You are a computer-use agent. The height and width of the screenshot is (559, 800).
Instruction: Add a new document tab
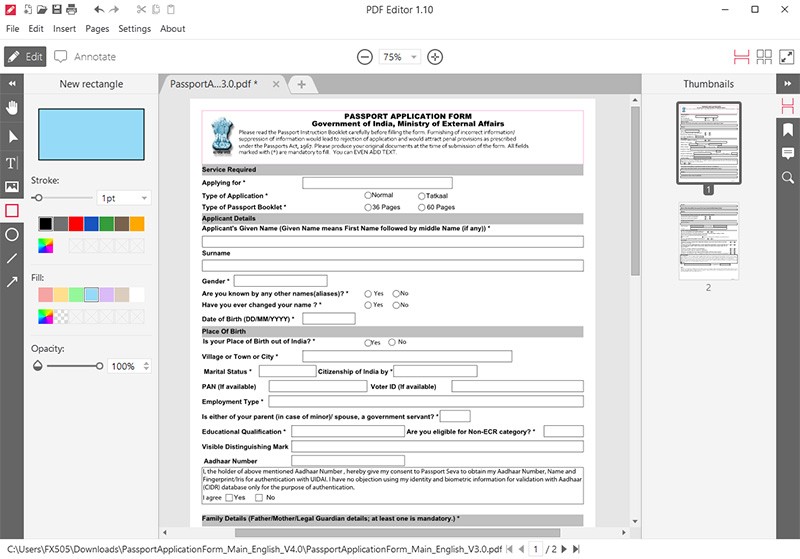[x=302, y=84]
